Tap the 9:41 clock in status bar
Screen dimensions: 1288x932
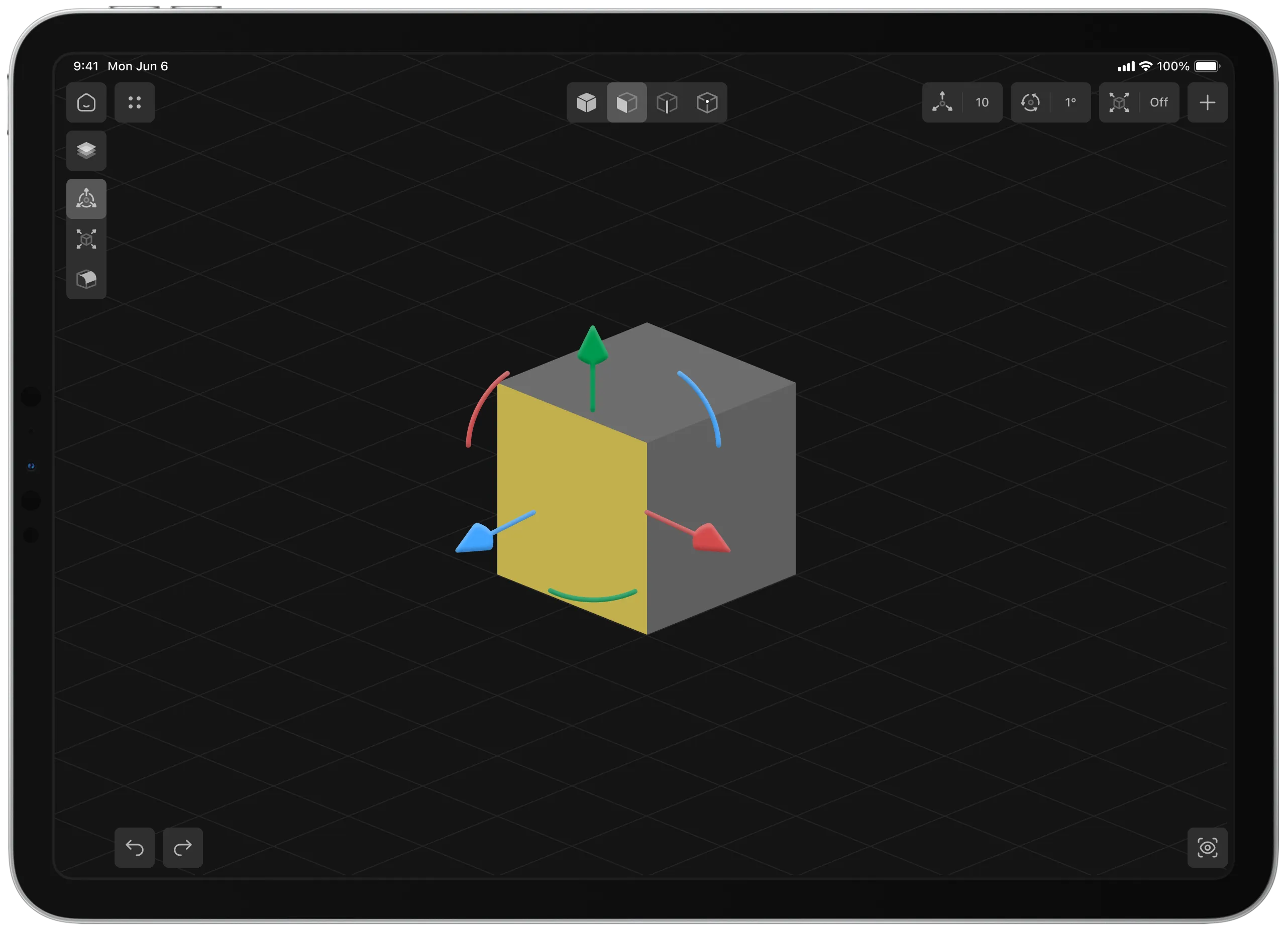pyautogui.click(x=86, y=66)
